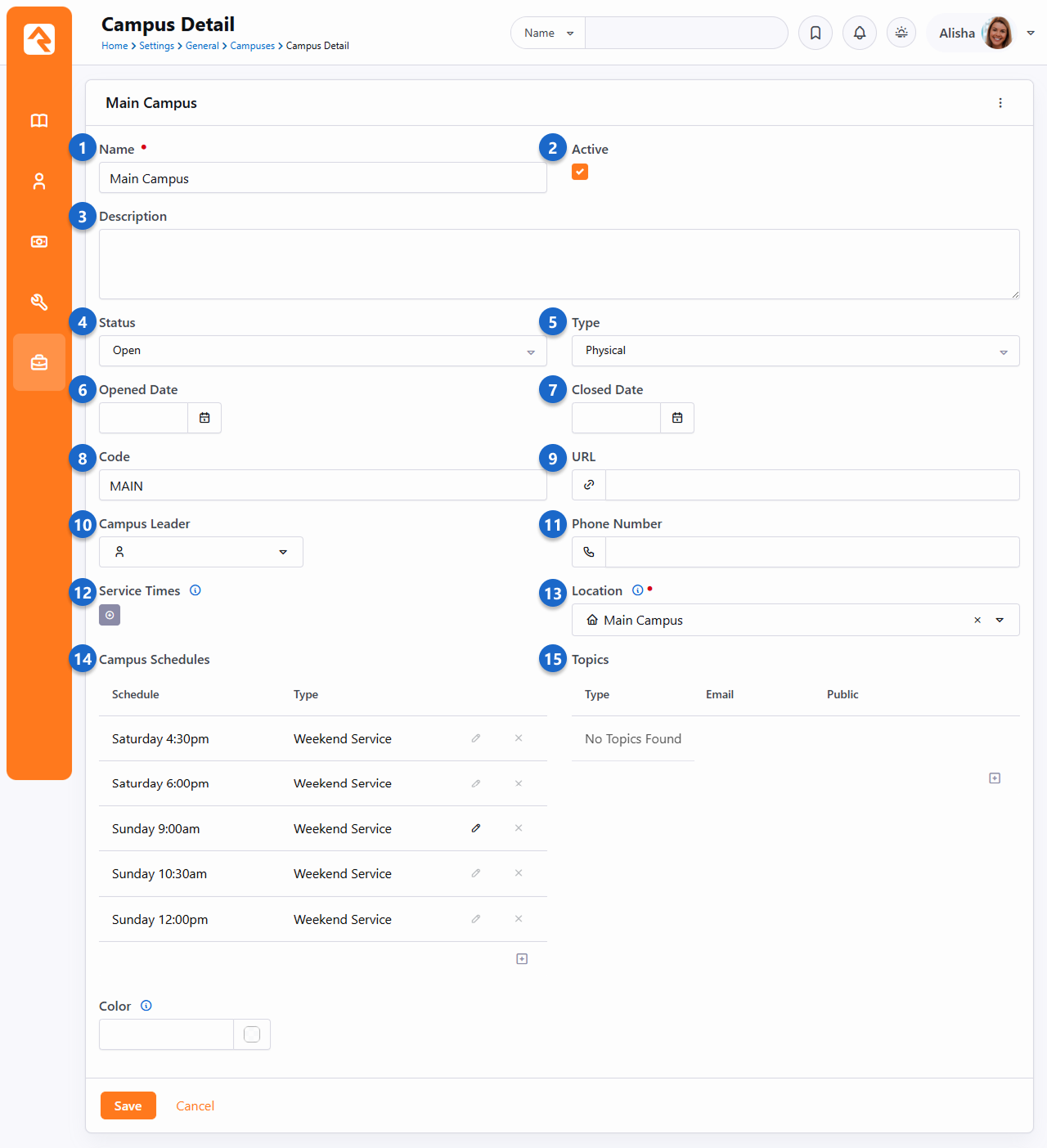Click the Save button
Viewport: 1047px width, 1148px height.
click(x=128, y=1105)
